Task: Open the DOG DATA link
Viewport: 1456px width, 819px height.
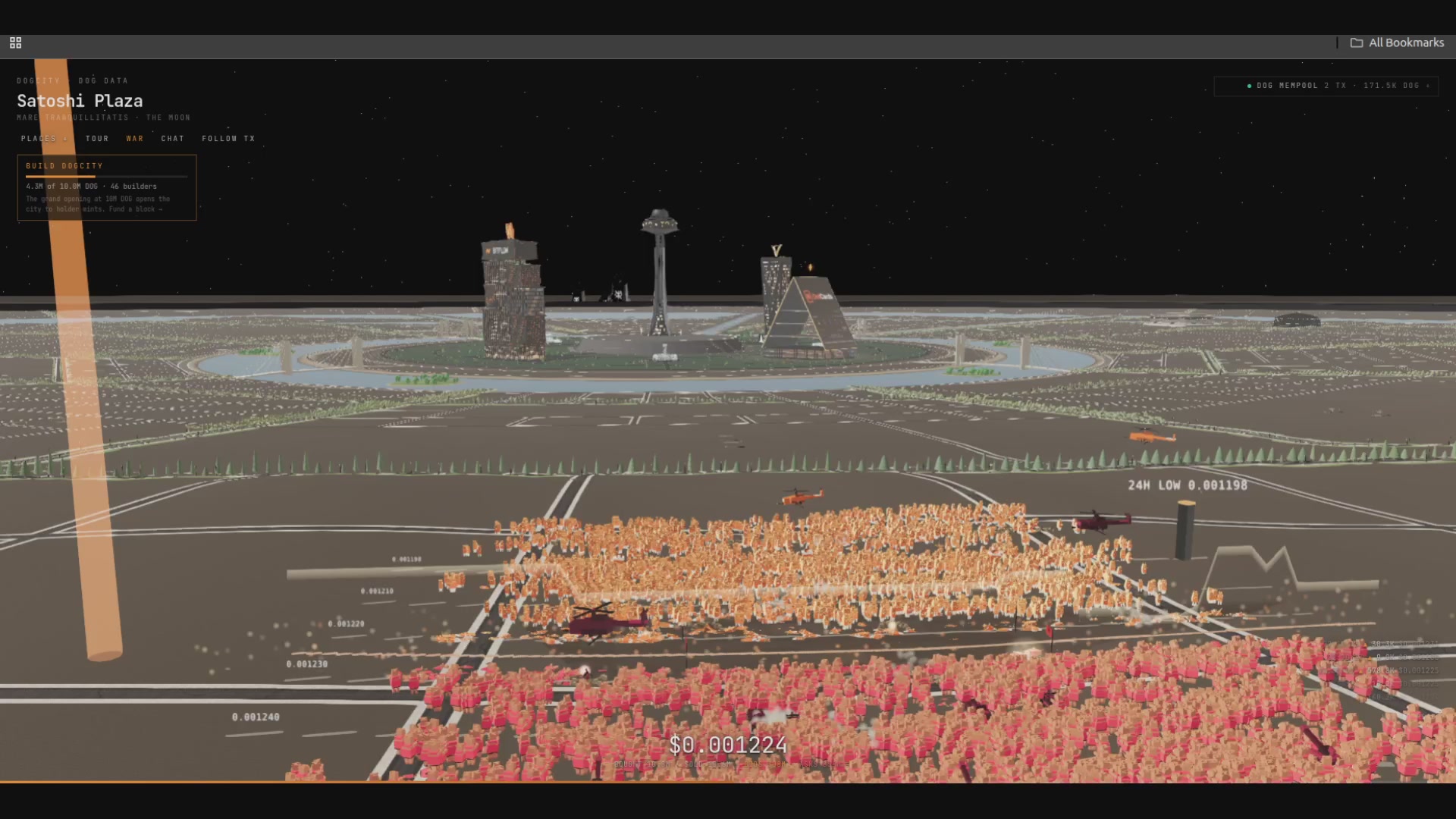Action: click(103, 80)
